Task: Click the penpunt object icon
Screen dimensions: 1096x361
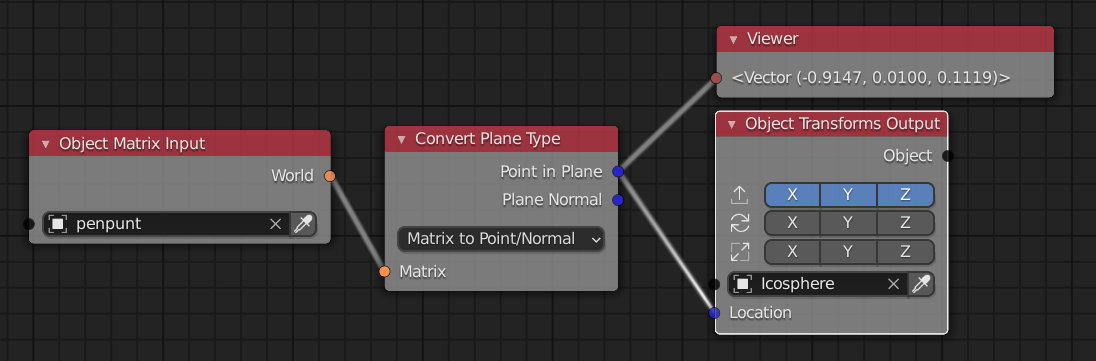Action: point(58,224)
